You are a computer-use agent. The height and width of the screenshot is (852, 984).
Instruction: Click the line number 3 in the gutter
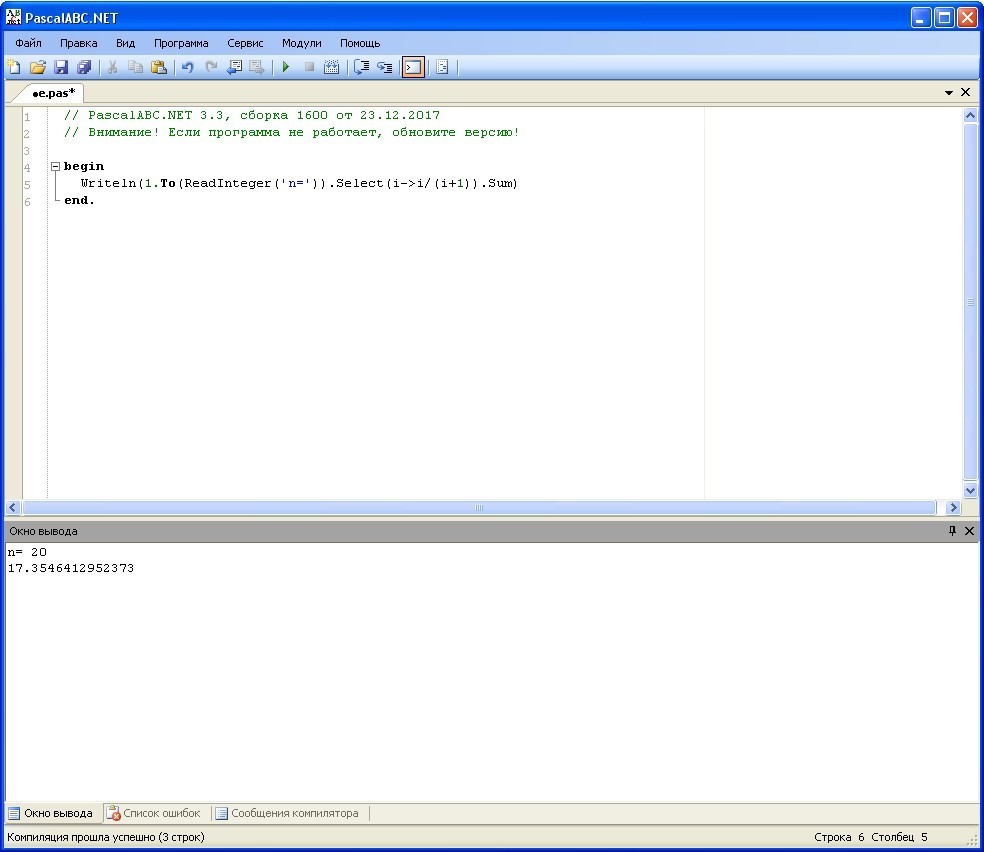coord(27,151)
